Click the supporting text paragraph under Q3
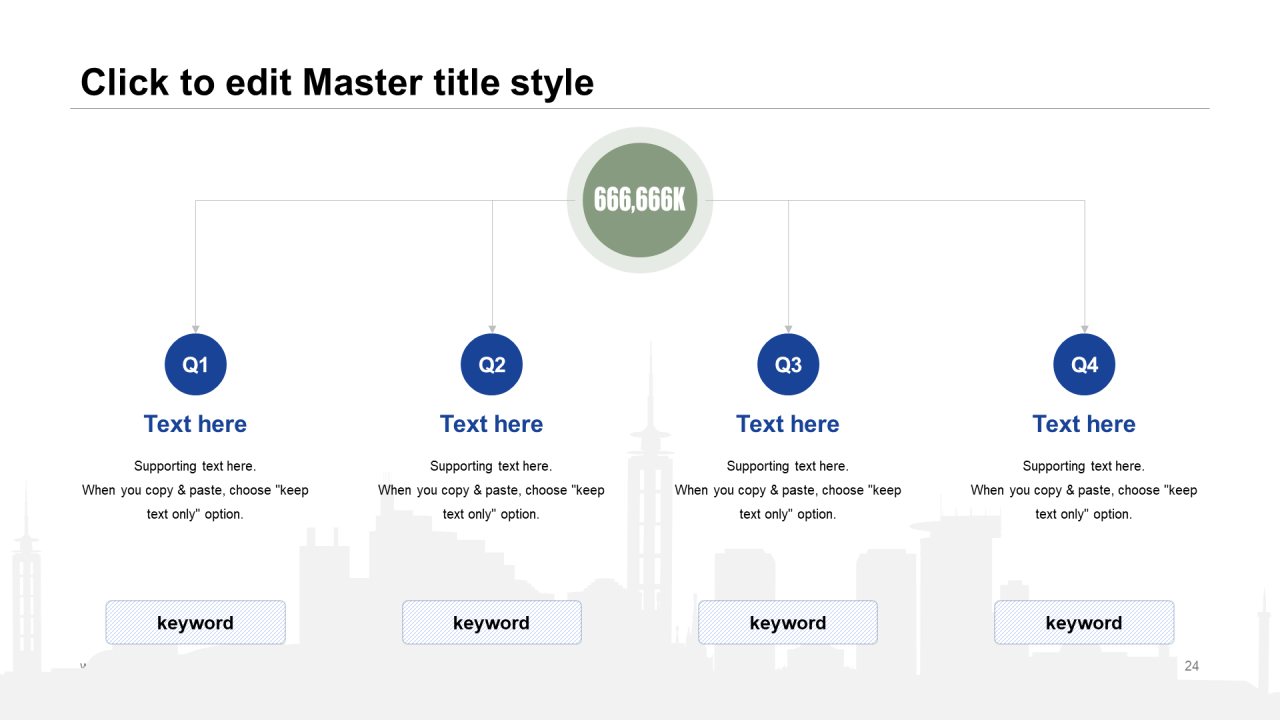Image resolution: width=1280 pixels, height=720 pixels. (x=788, y=490)
